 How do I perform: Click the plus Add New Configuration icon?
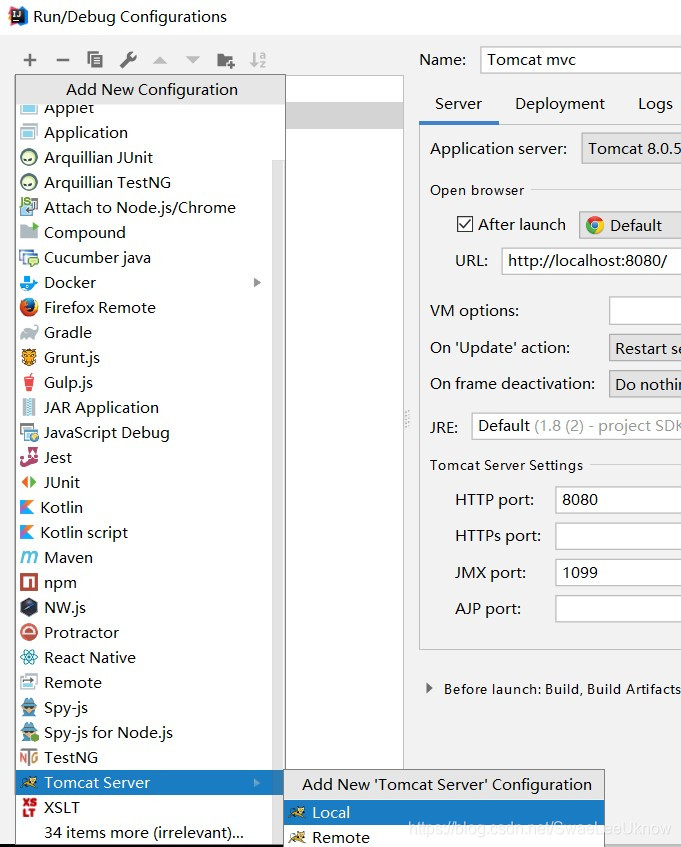pyautogui.click(x=30, y=59)
